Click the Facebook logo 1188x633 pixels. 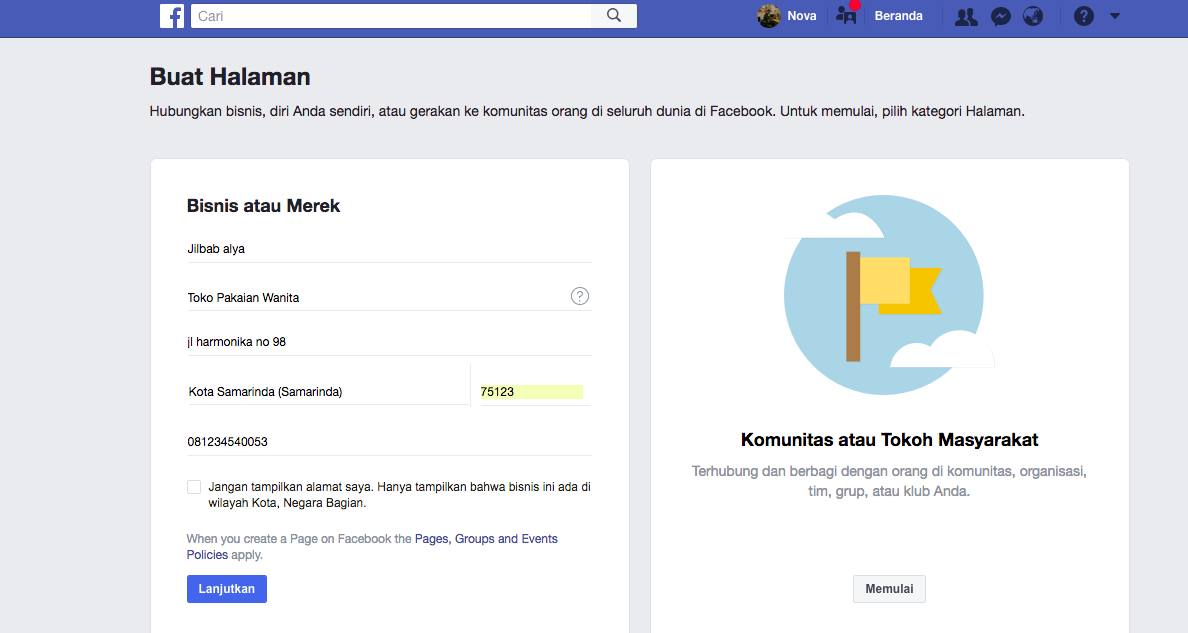pyautogui.click(x=172, y=15)
